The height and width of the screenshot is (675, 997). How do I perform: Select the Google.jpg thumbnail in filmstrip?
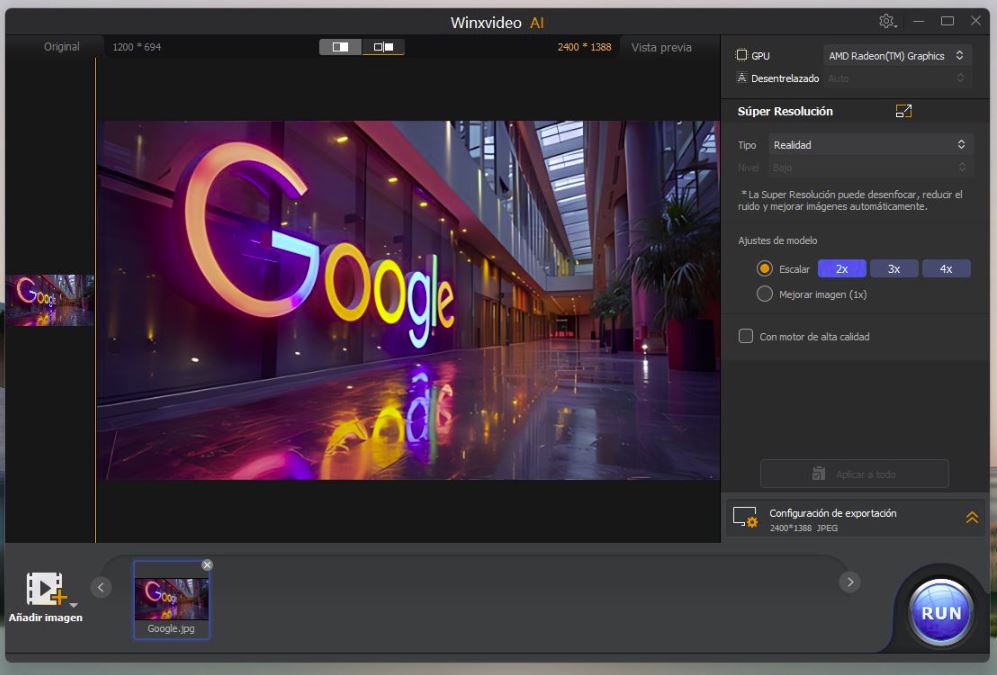point(172,599)
